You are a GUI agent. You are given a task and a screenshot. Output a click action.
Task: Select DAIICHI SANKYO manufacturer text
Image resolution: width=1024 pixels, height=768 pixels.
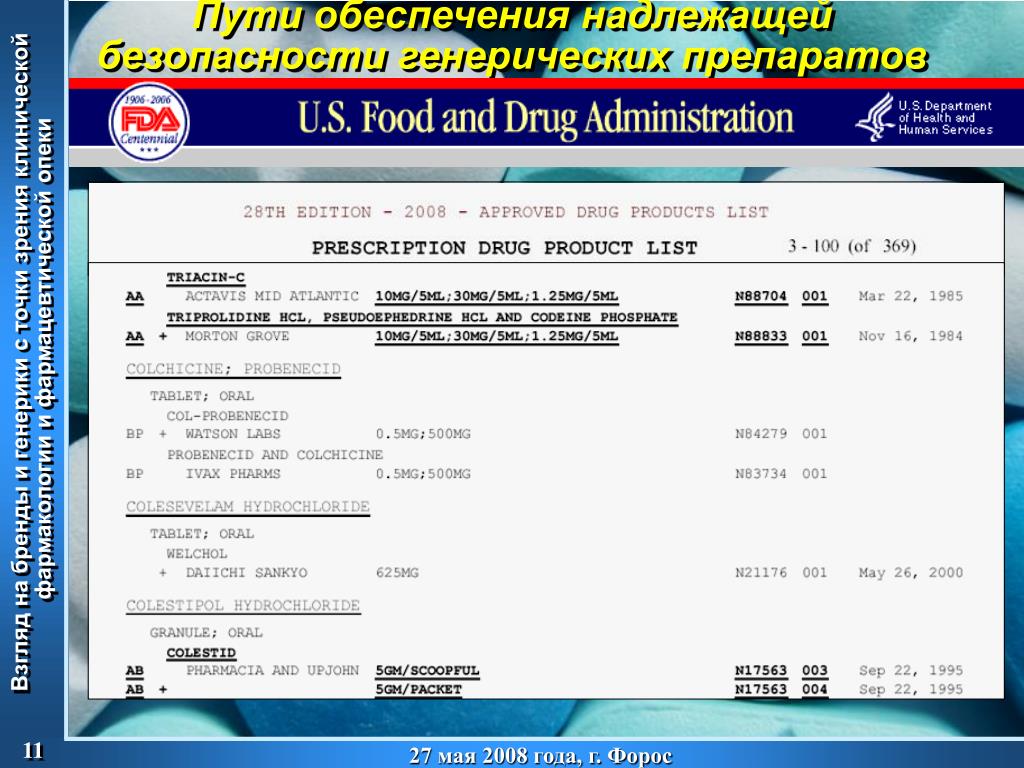246,573
